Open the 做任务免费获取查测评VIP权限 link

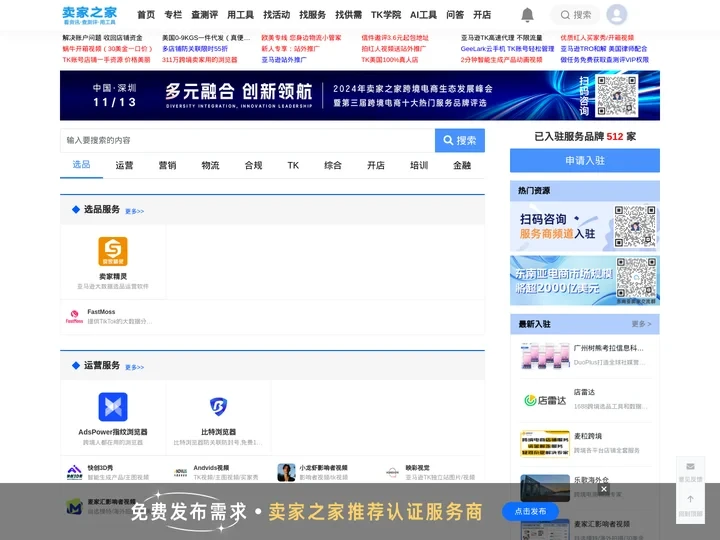pyautogui.click(x=604, y=60)
